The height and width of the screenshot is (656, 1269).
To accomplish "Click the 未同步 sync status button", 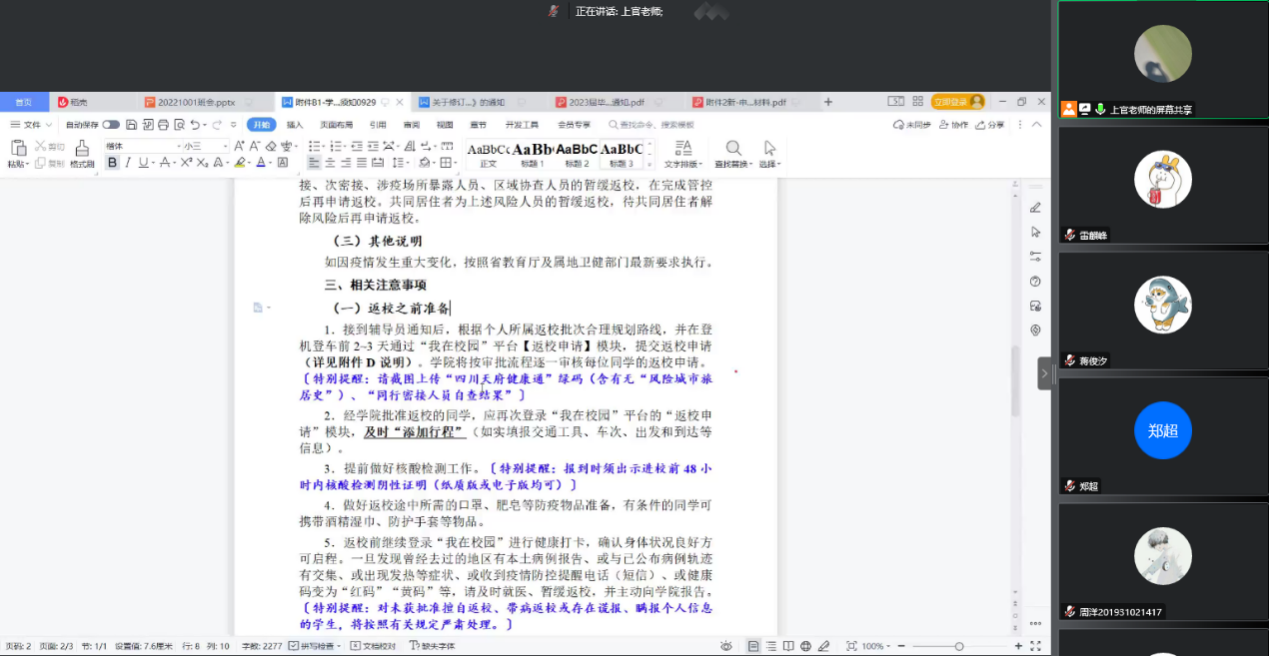I will (x=911, y=125).
